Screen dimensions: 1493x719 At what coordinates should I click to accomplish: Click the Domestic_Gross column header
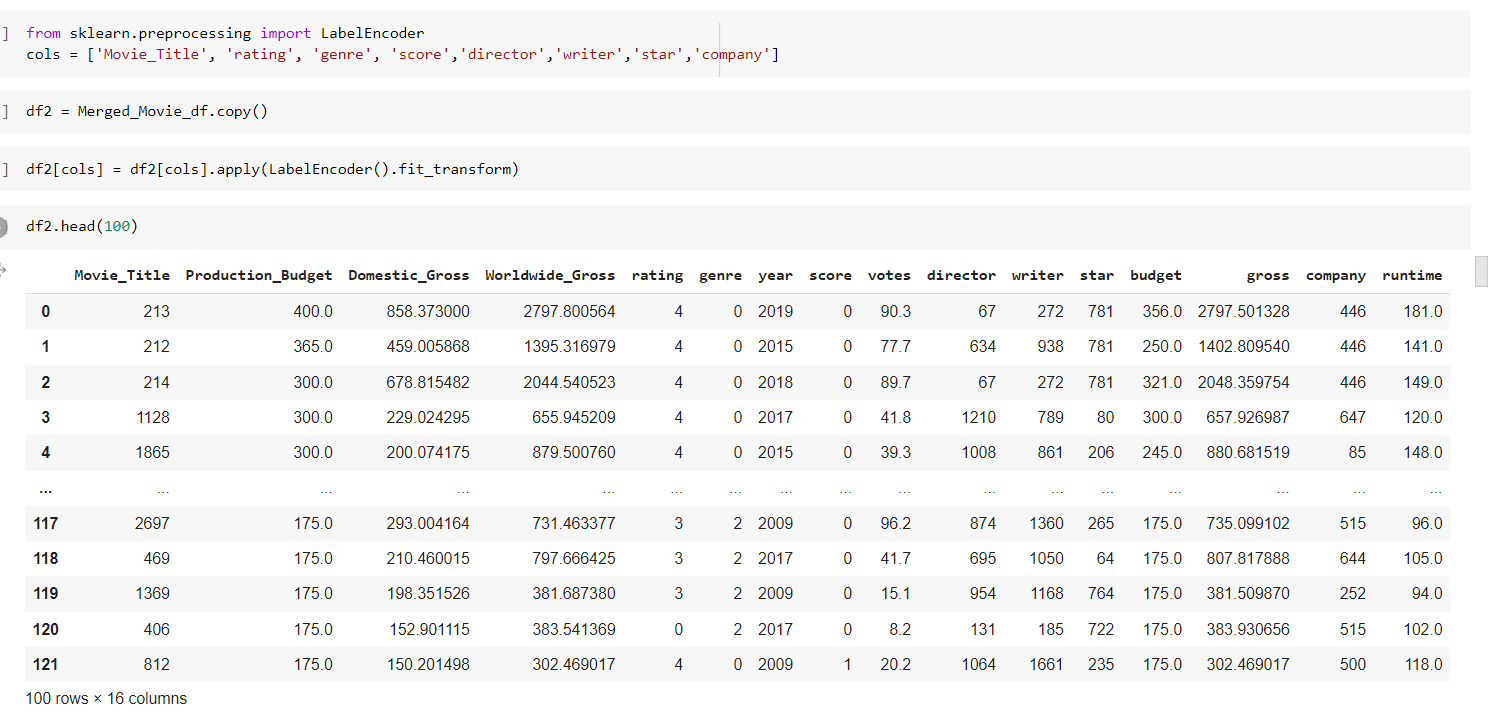(x=409, y=275)
